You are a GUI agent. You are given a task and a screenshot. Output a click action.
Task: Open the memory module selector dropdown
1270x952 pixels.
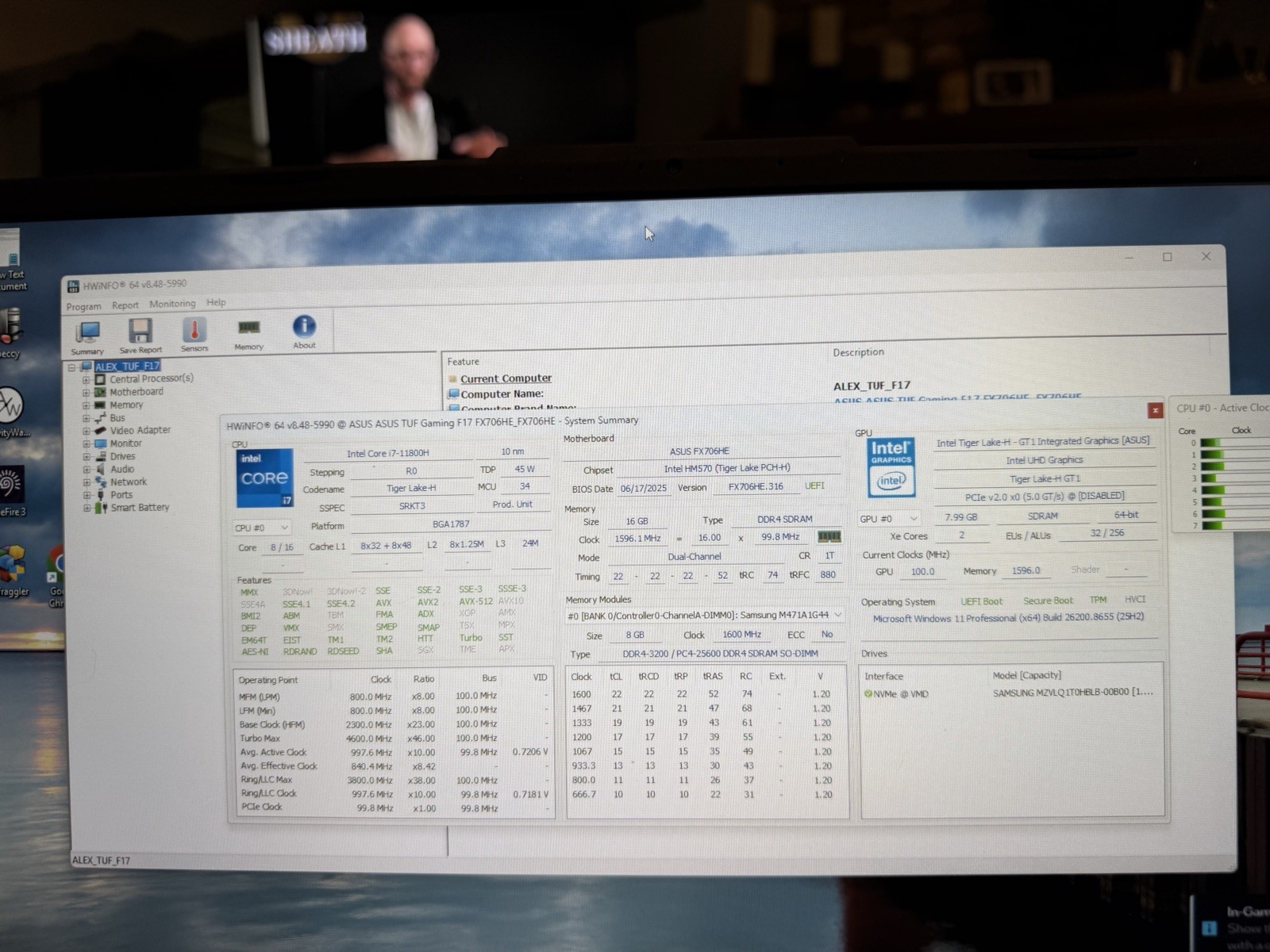pyautogui.click(x=704, y=616)
